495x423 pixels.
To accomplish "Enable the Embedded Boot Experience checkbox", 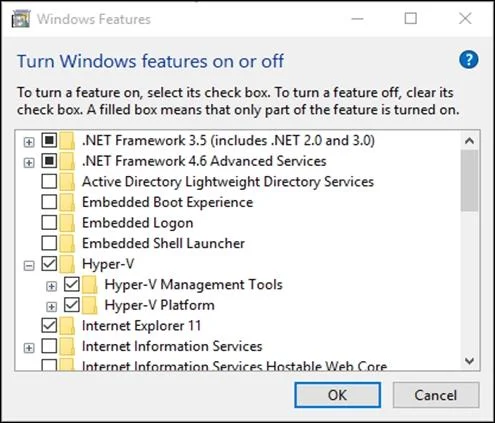I will (x=49, y=202).
